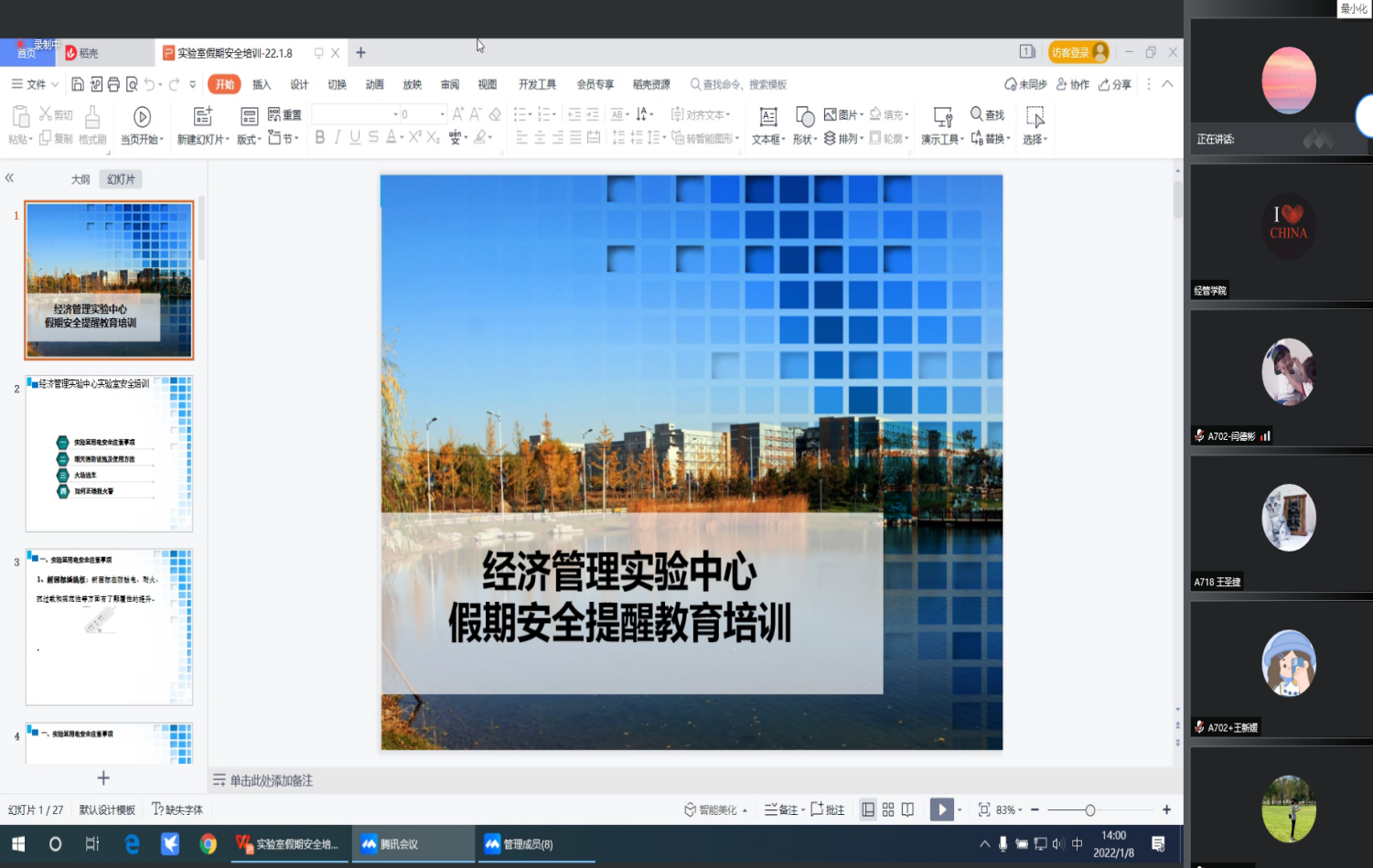Switch to slide sorter grid view
The width and height of the screenshot is (1373, 868).
[x=888, y=809]
